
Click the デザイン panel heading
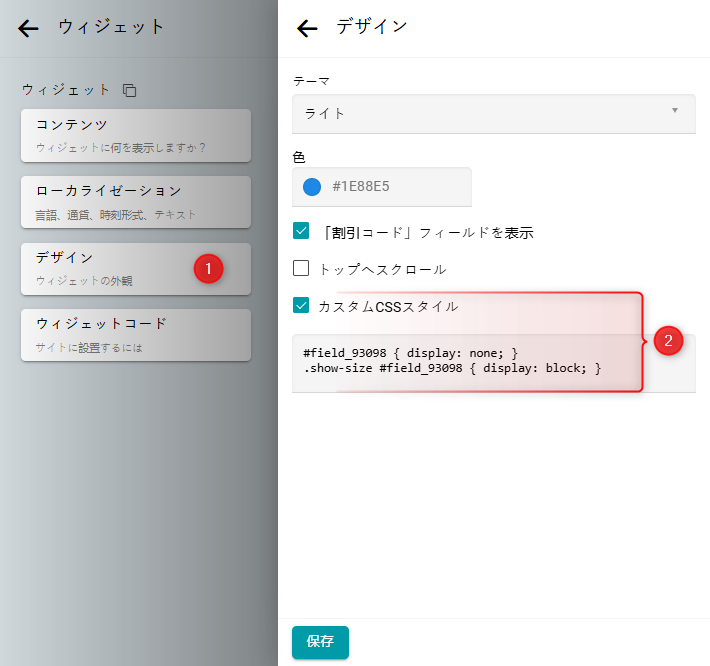372,27
